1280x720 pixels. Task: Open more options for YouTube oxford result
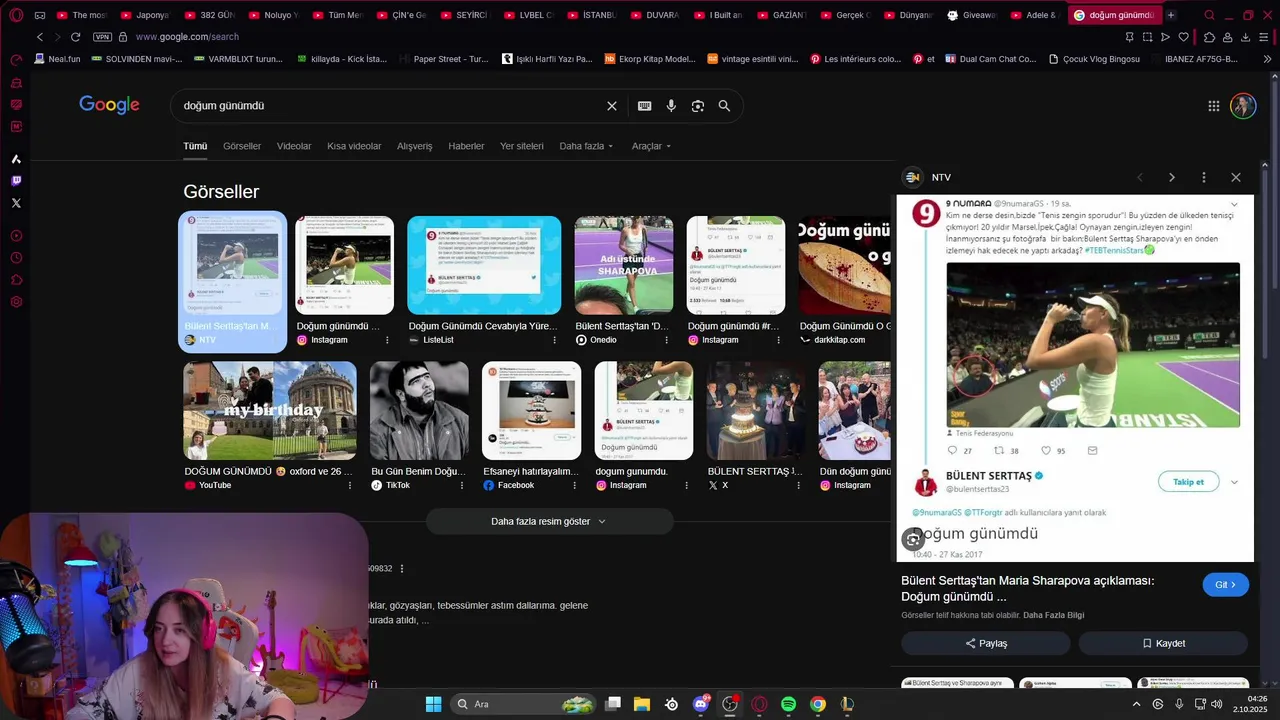[350, 485]
